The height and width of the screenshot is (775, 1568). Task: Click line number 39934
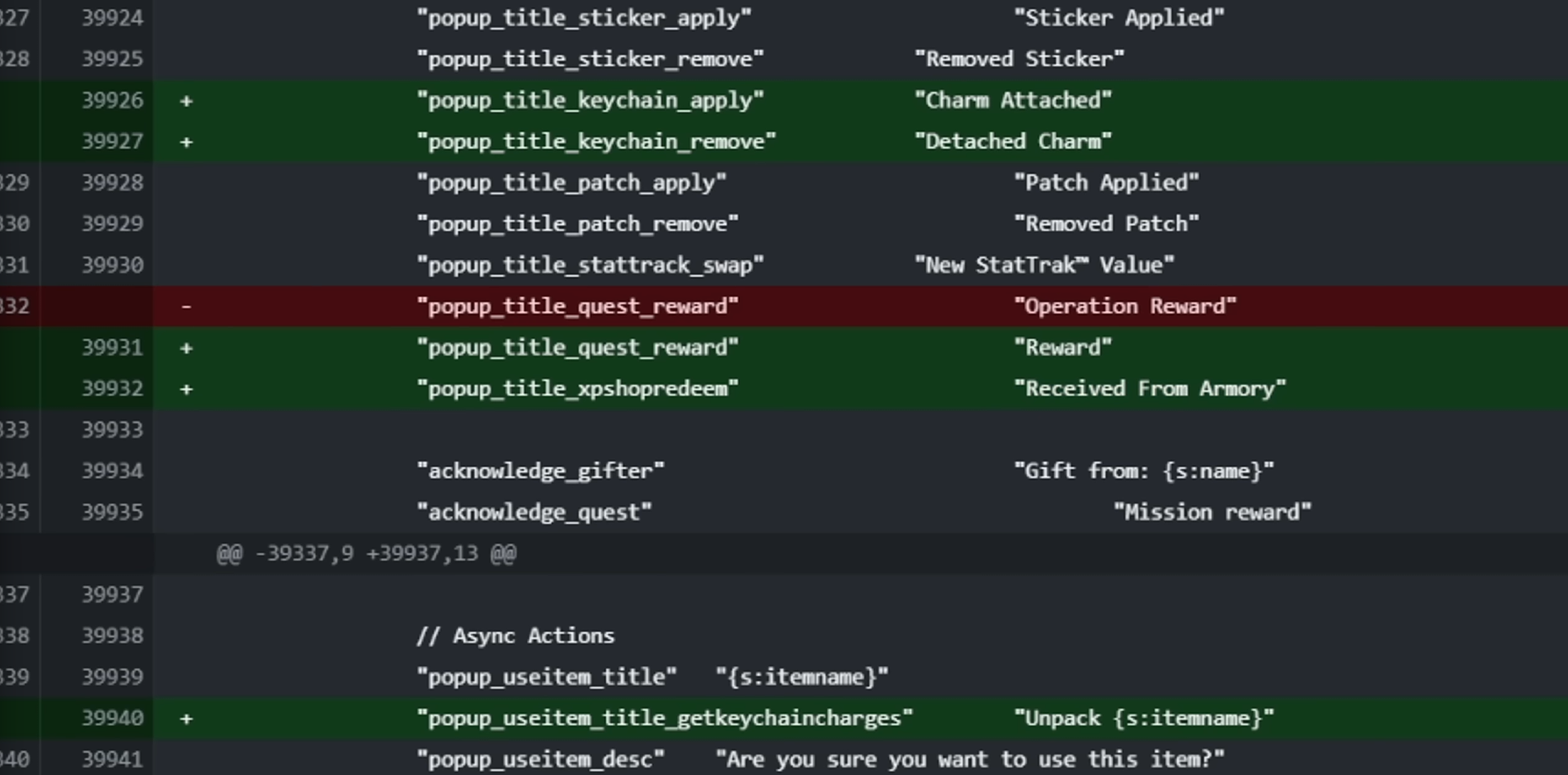[x=112, y=471]
